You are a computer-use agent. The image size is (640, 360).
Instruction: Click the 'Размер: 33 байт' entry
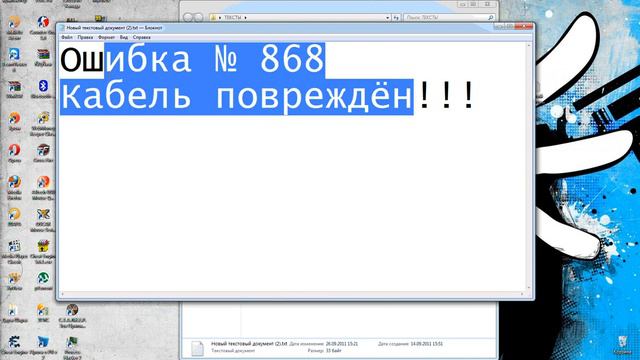[324, 351]
